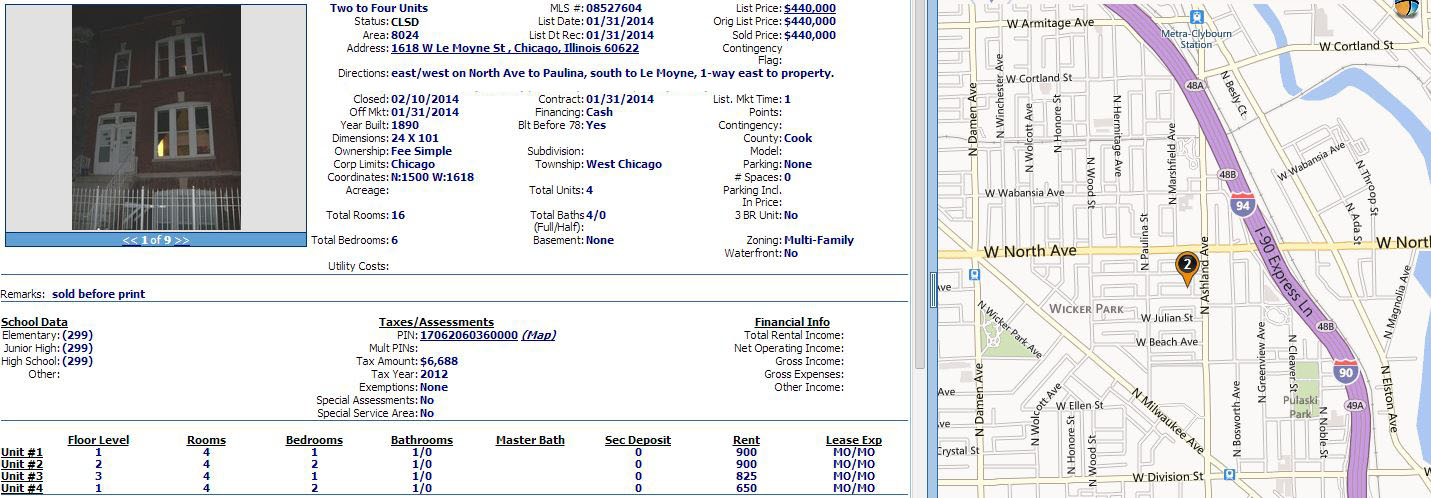Click the County value Cook
Image resolution: width=1431 pixels, height=498 pixels.
[x=798, y=138]
